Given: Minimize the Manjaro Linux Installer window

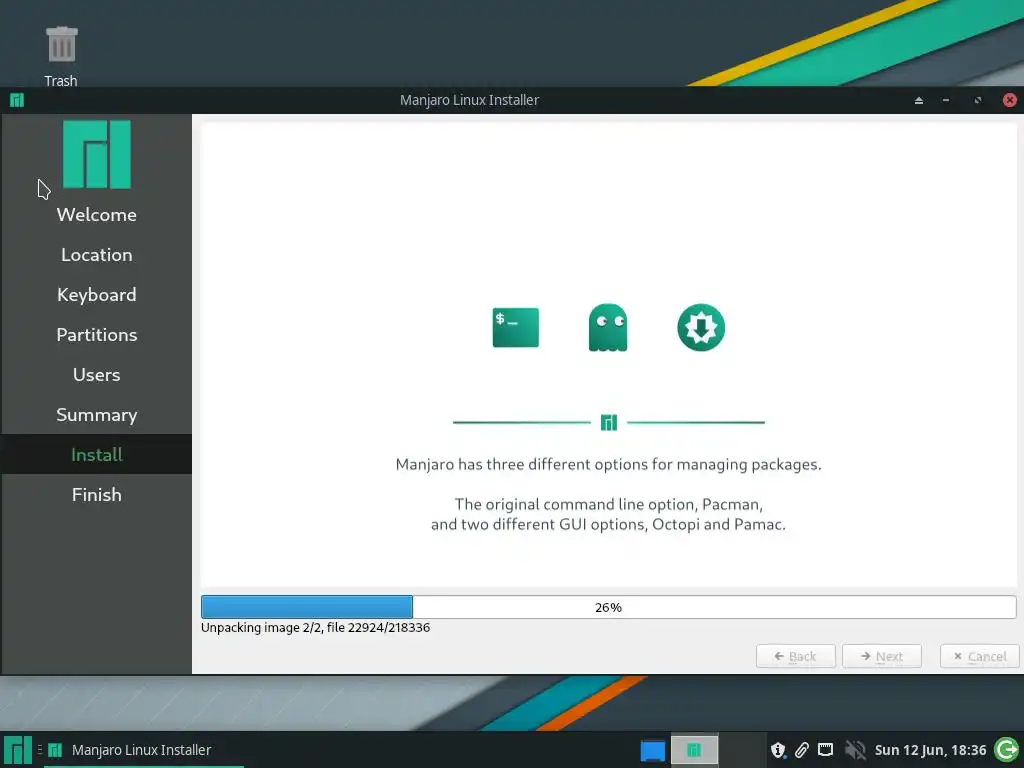Looking at the screenshot, I should point(946,100).
